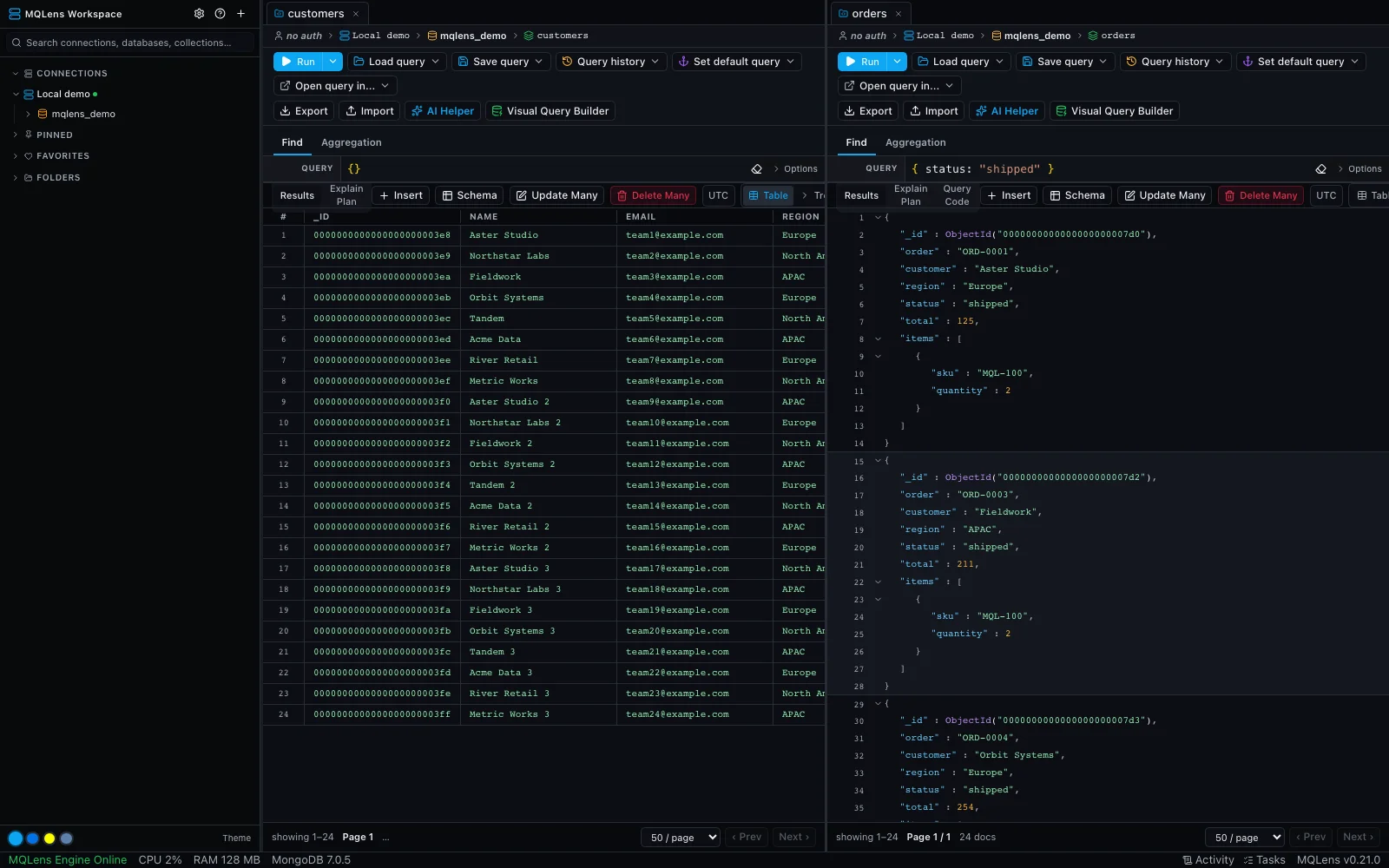Close the customers tab

[x=356, y=14]
